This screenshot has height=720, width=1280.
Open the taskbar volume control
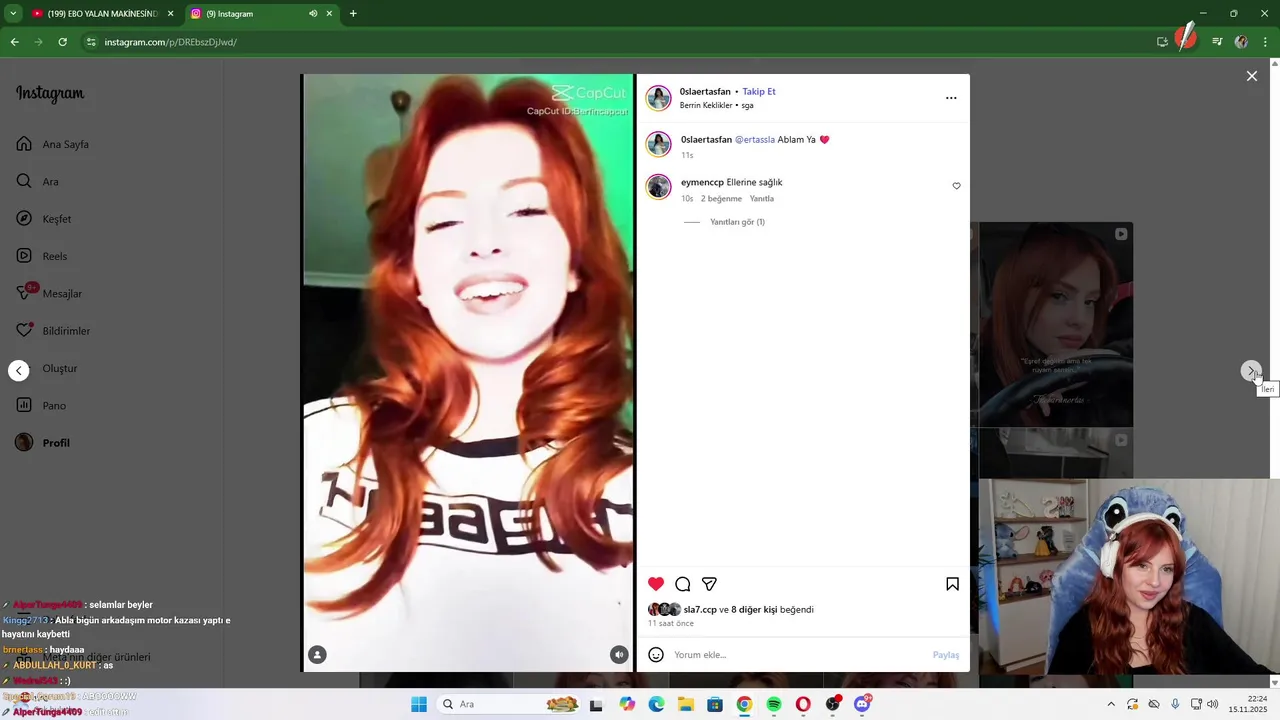[1213, 704]
